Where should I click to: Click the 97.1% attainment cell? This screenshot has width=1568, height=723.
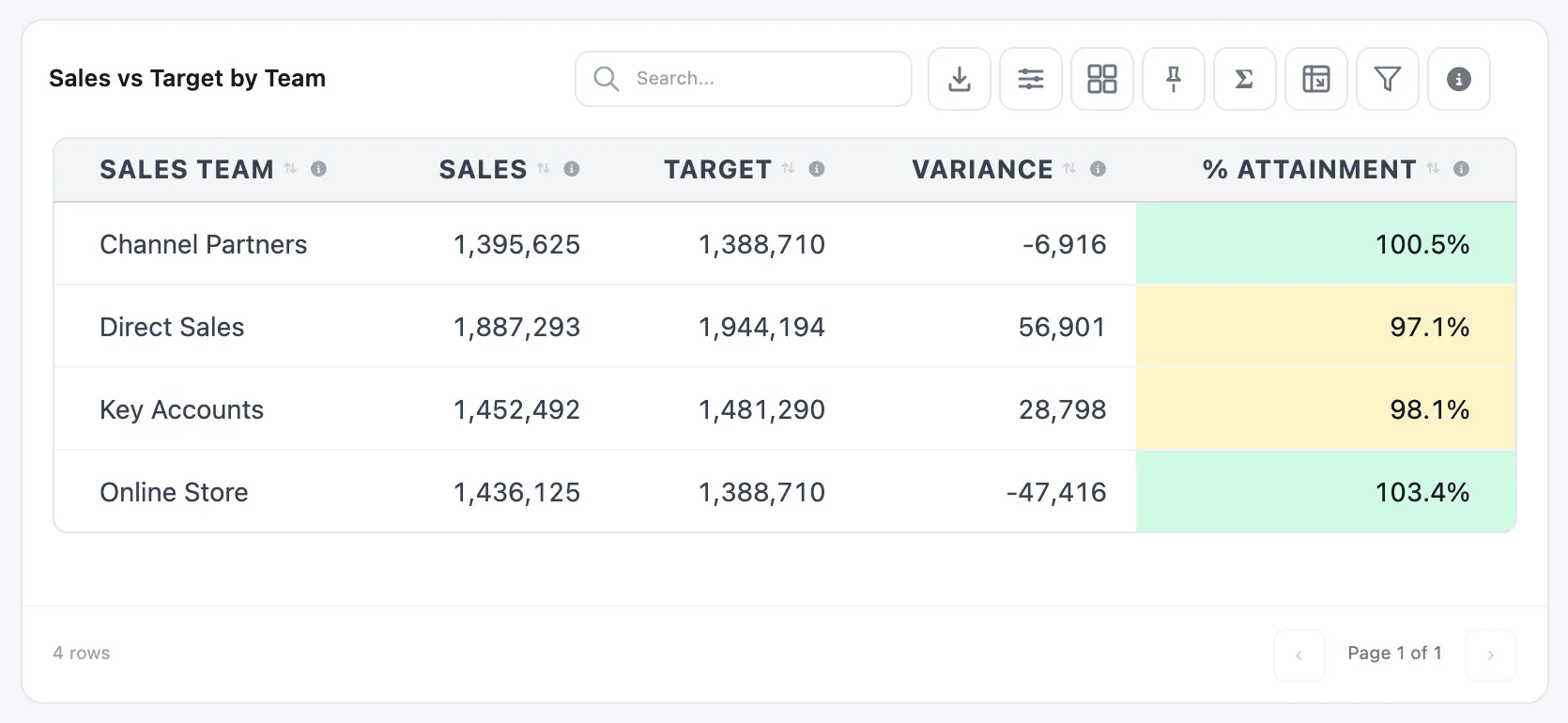click(x=1326, y=327)
